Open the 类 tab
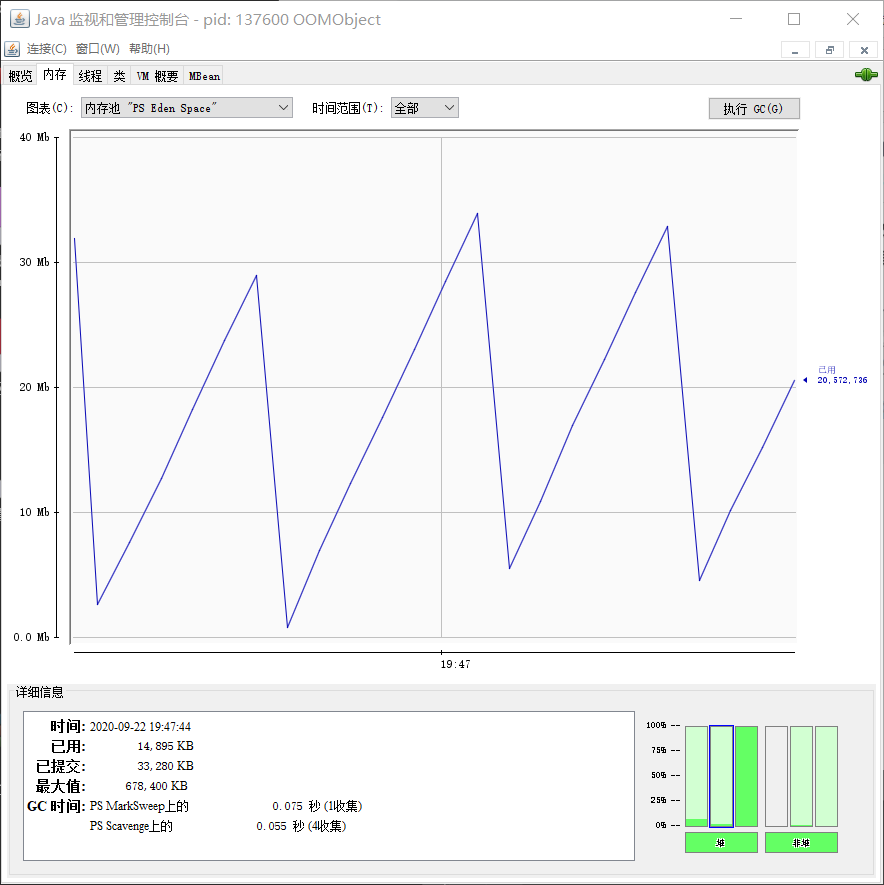 pyautogui.click(x=119, y=76)
